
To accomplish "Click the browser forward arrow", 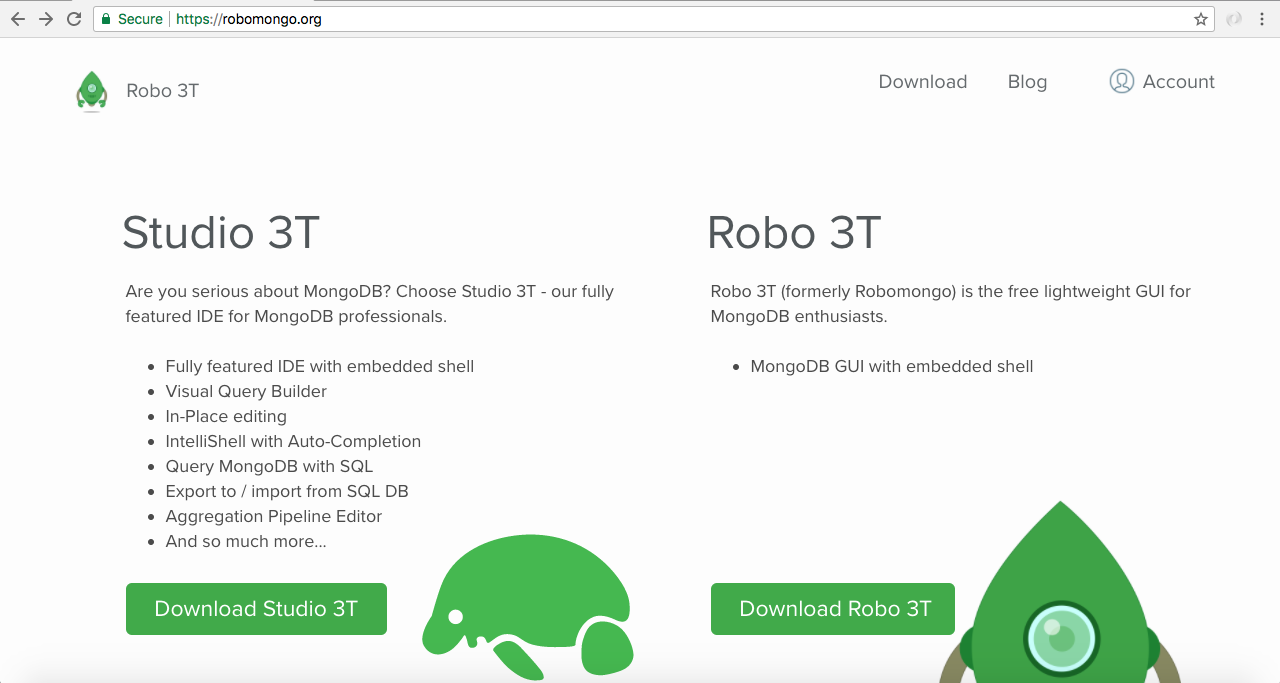I will coord(45,19).
